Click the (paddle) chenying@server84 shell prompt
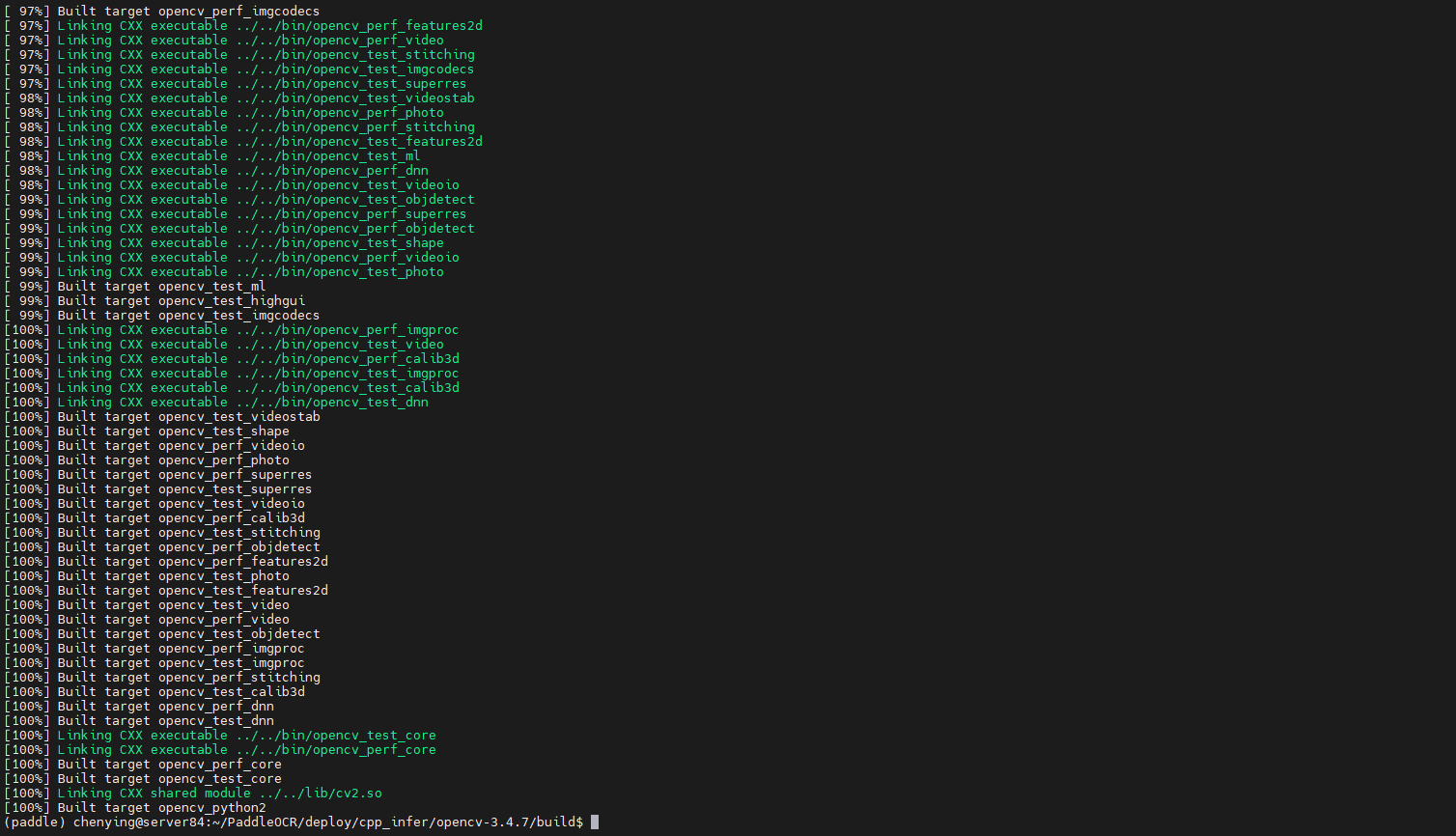Viewport: 1456px width, 836px height. [x=294, y=822]
